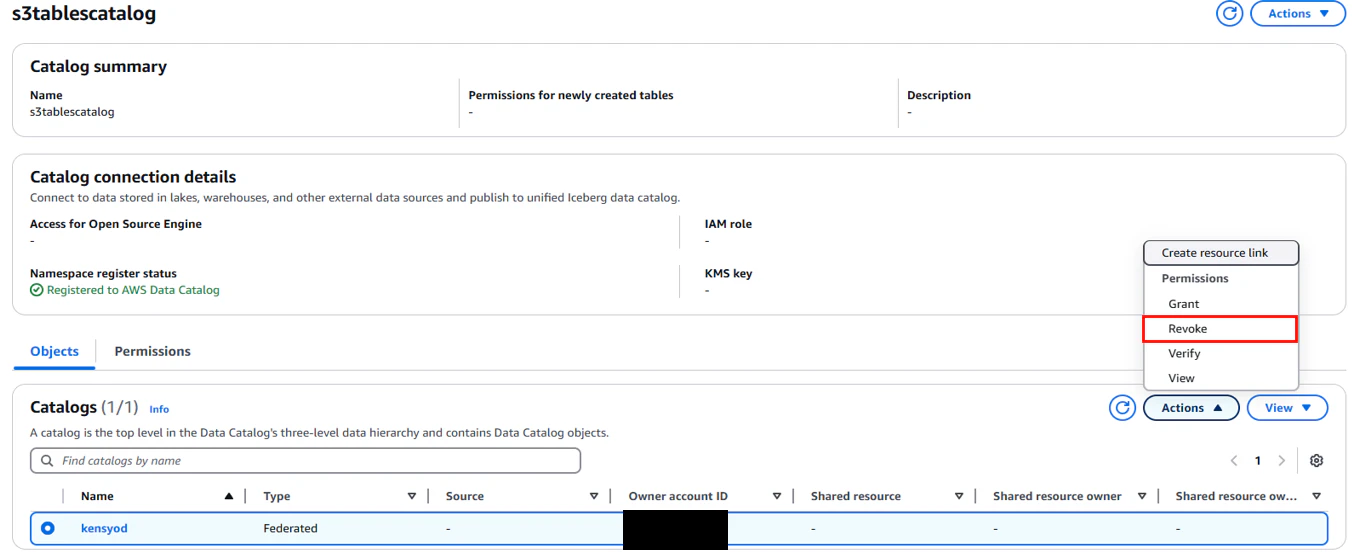Image resolution: width=1352 pixels, height=560 pixels.
Task: Select the kensyod catalog radio button
Action: point(48,528)
